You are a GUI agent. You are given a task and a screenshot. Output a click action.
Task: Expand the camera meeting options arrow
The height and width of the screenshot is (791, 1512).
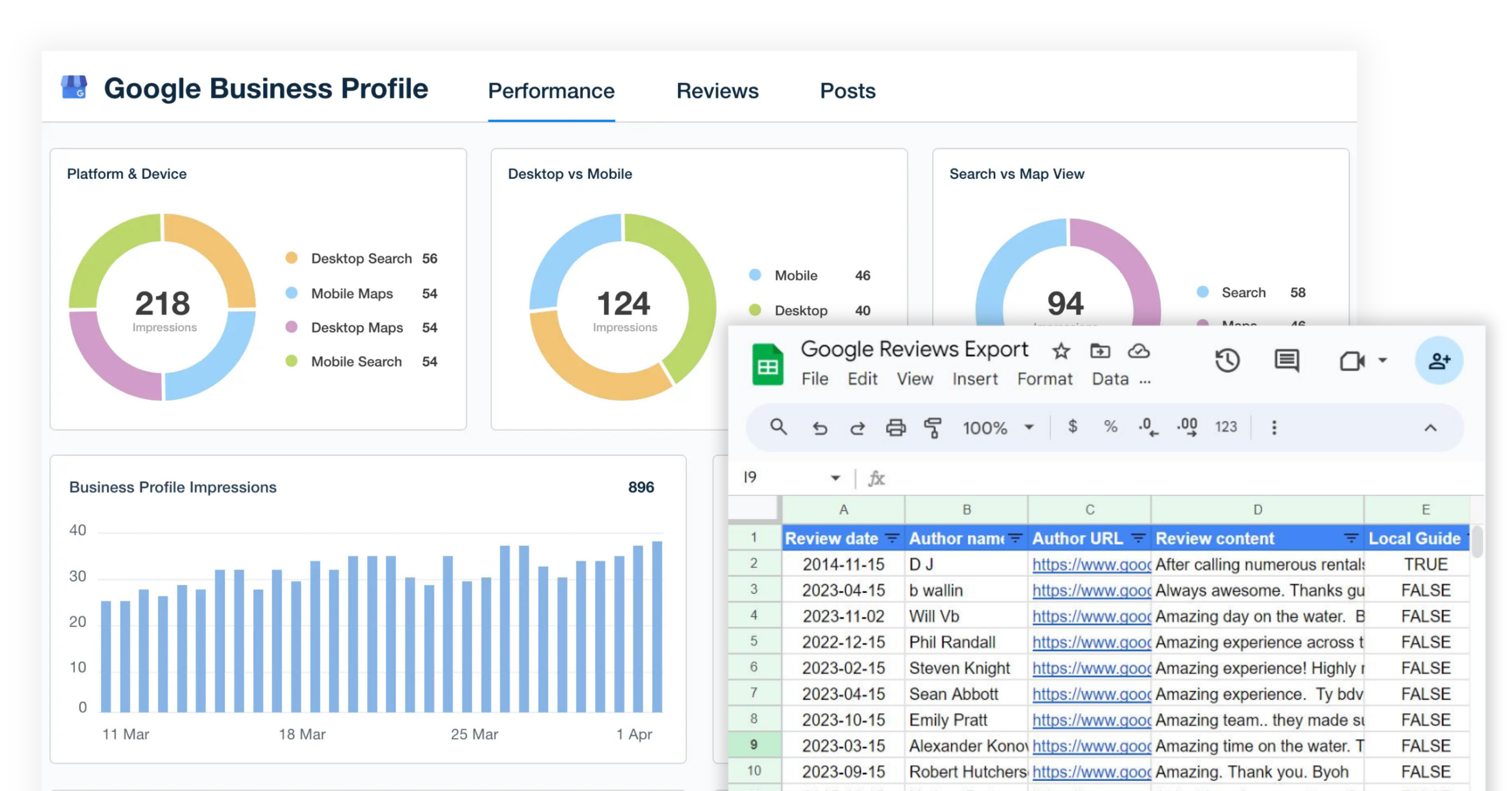1382,360
